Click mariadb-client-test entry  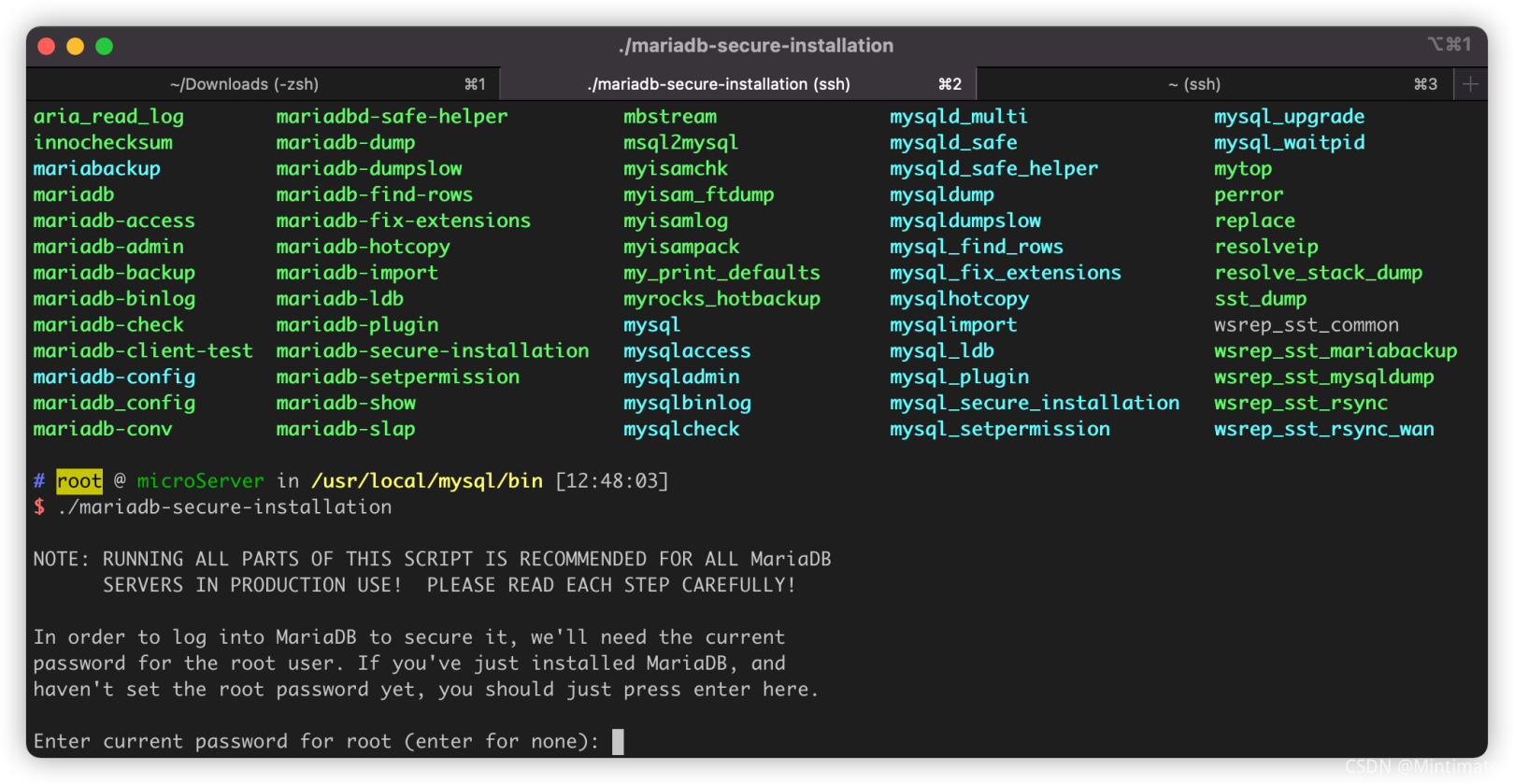(143, 351)
